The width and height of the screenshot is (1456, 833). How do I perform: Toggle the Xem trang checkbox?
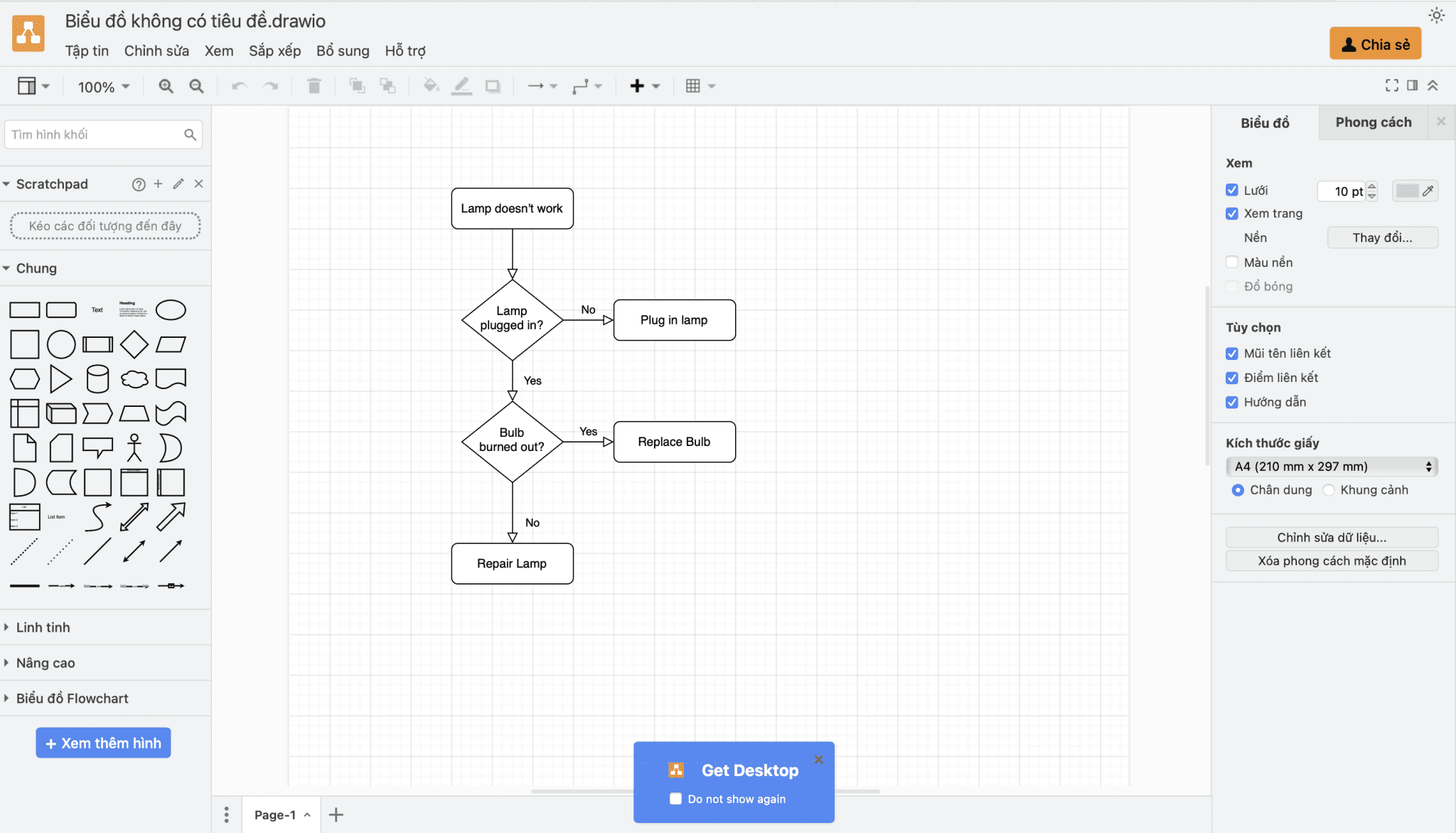1232,213
